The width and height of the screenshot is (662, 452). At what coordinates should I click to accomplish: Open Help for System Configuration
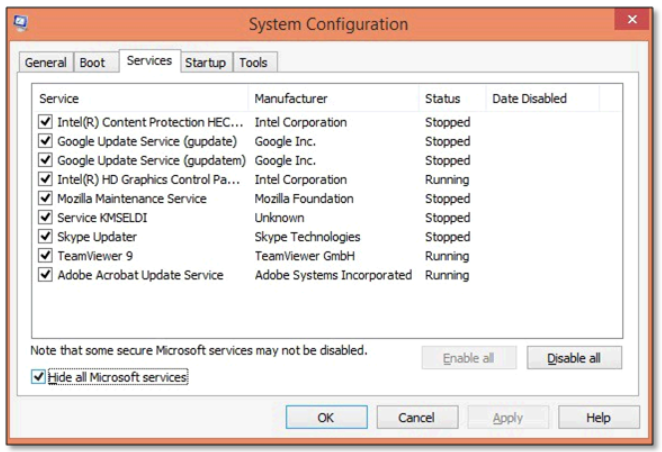pos(598,418)
